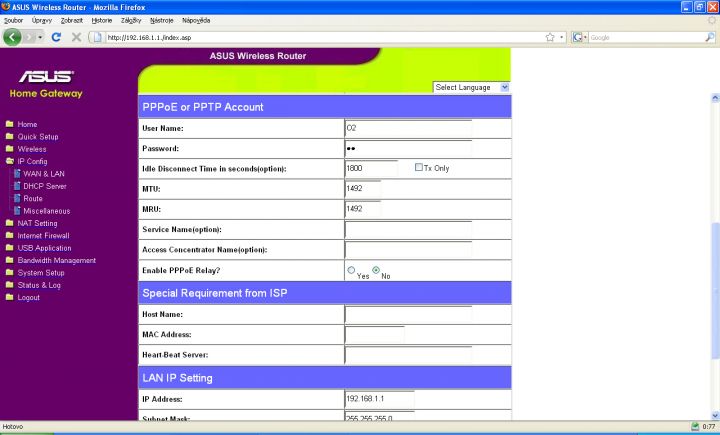Screen dimensions: 720x435
Task: Click the LAN IP Address field
Action: point(380,399)
